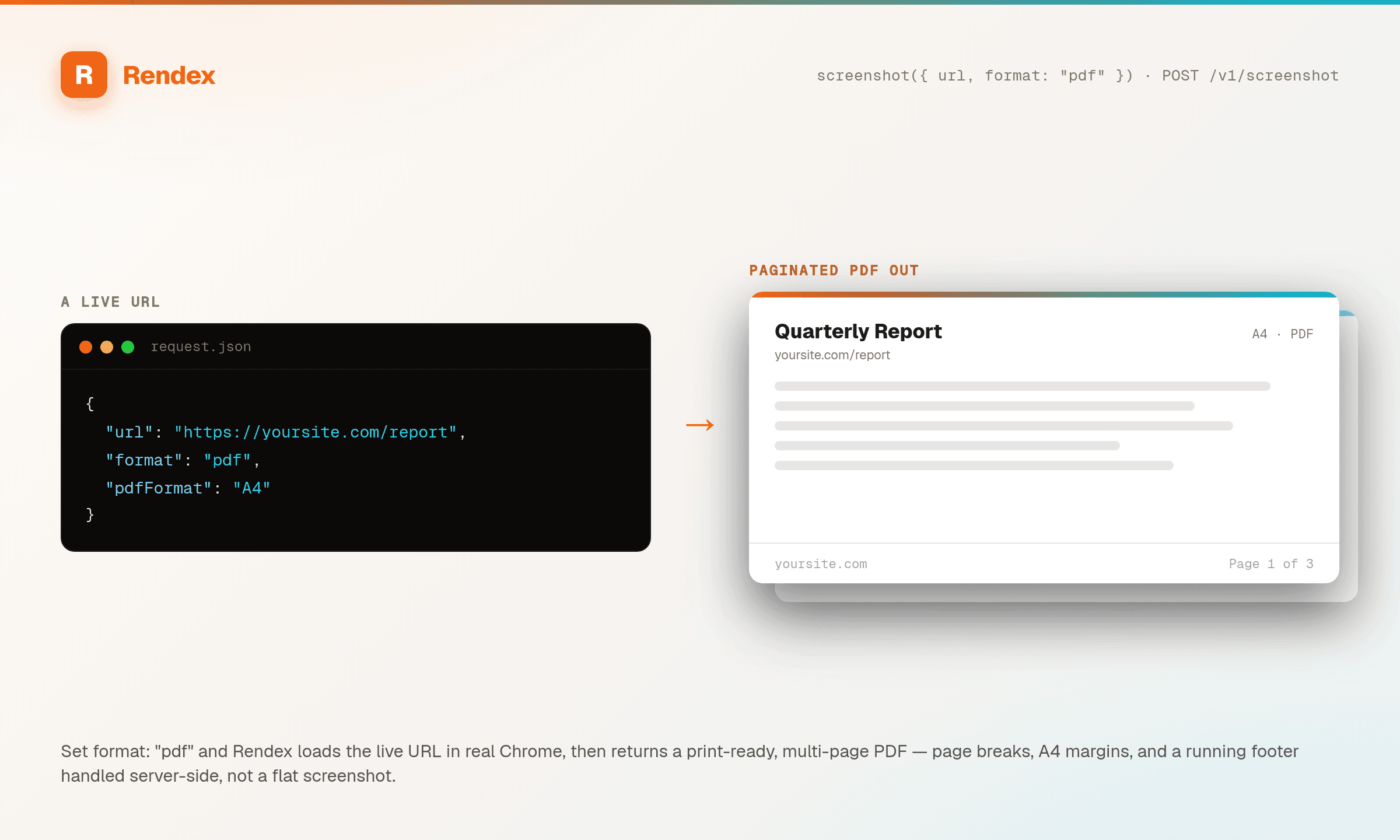Image resolution: width=1400 pixels, height=840 pixels.
Task: Click the "A LIVE URL" heading
Action: coord(110,302)
